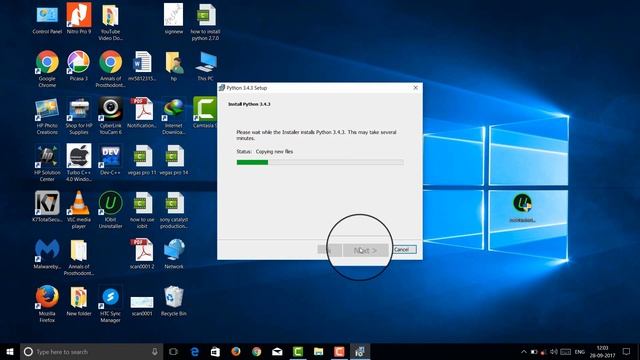This screenshot has width=640, height=360.
Task: Open the orange app in the taskbar
Action: click(x=339, y=351)
